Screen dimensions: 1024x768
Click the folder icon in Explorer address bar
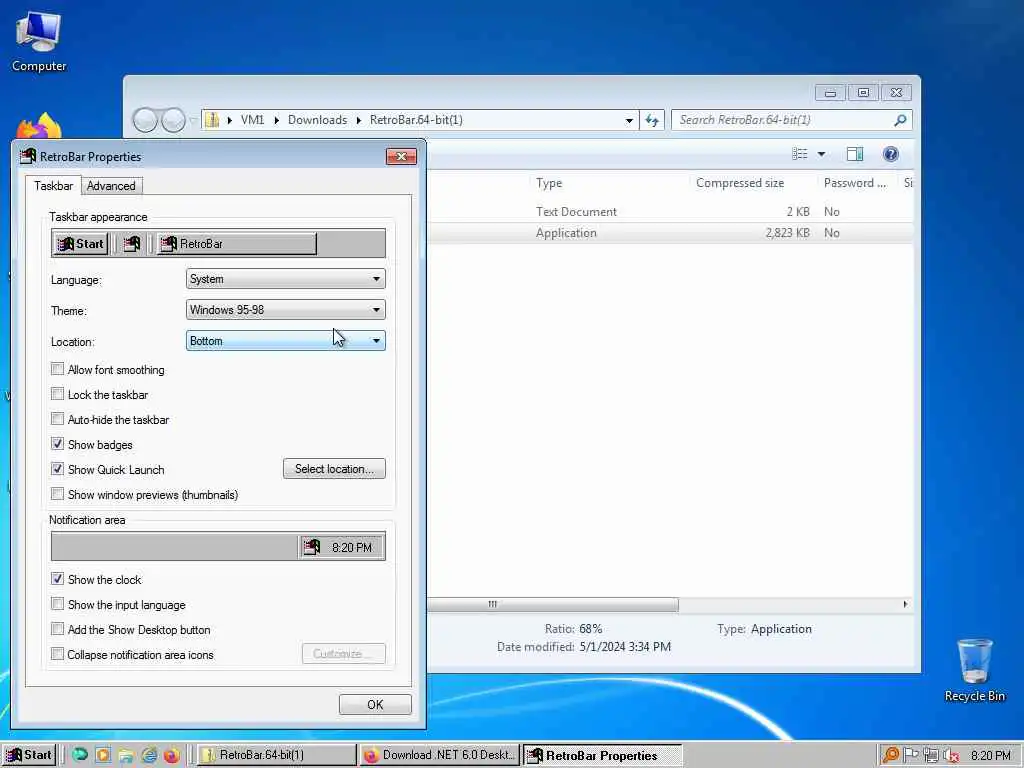click(212, 120)
